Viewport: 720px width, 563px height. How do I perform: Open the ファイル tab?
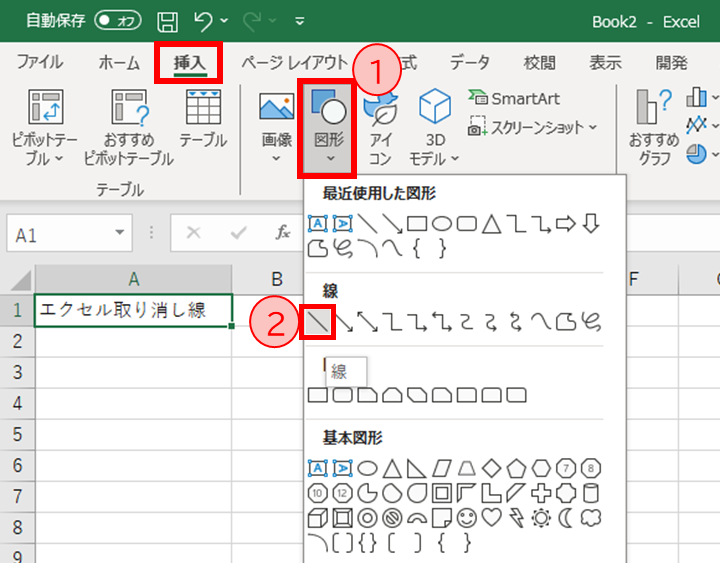[x=39, y=62]
